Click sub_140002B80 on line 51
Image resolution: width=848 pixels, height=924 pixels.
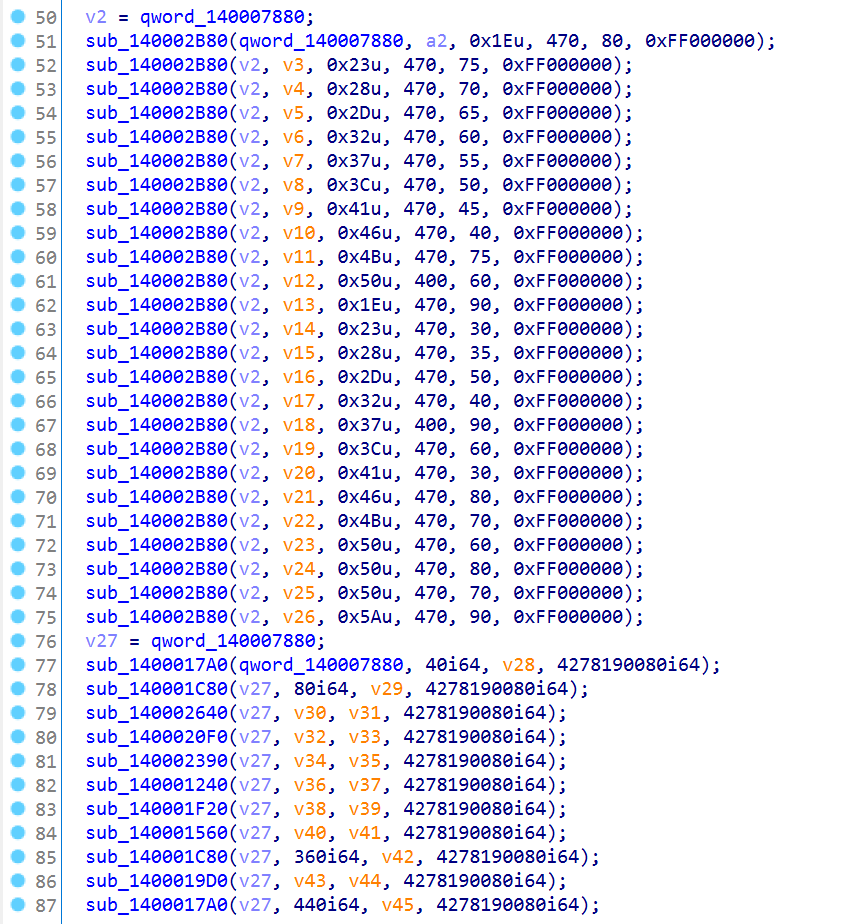click(x=157, y=41)
